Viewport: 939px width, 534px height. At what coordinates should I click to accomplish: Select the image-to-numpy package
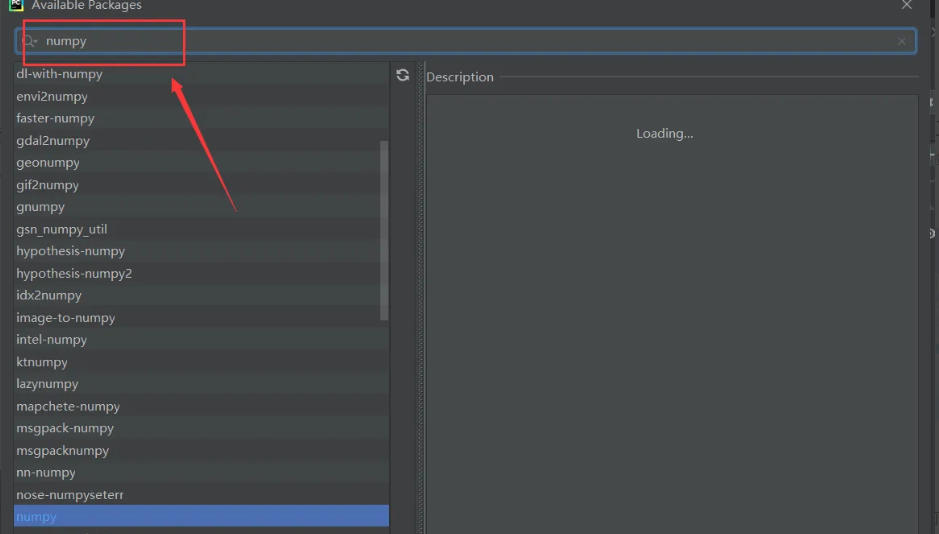[x=201, y=318]
